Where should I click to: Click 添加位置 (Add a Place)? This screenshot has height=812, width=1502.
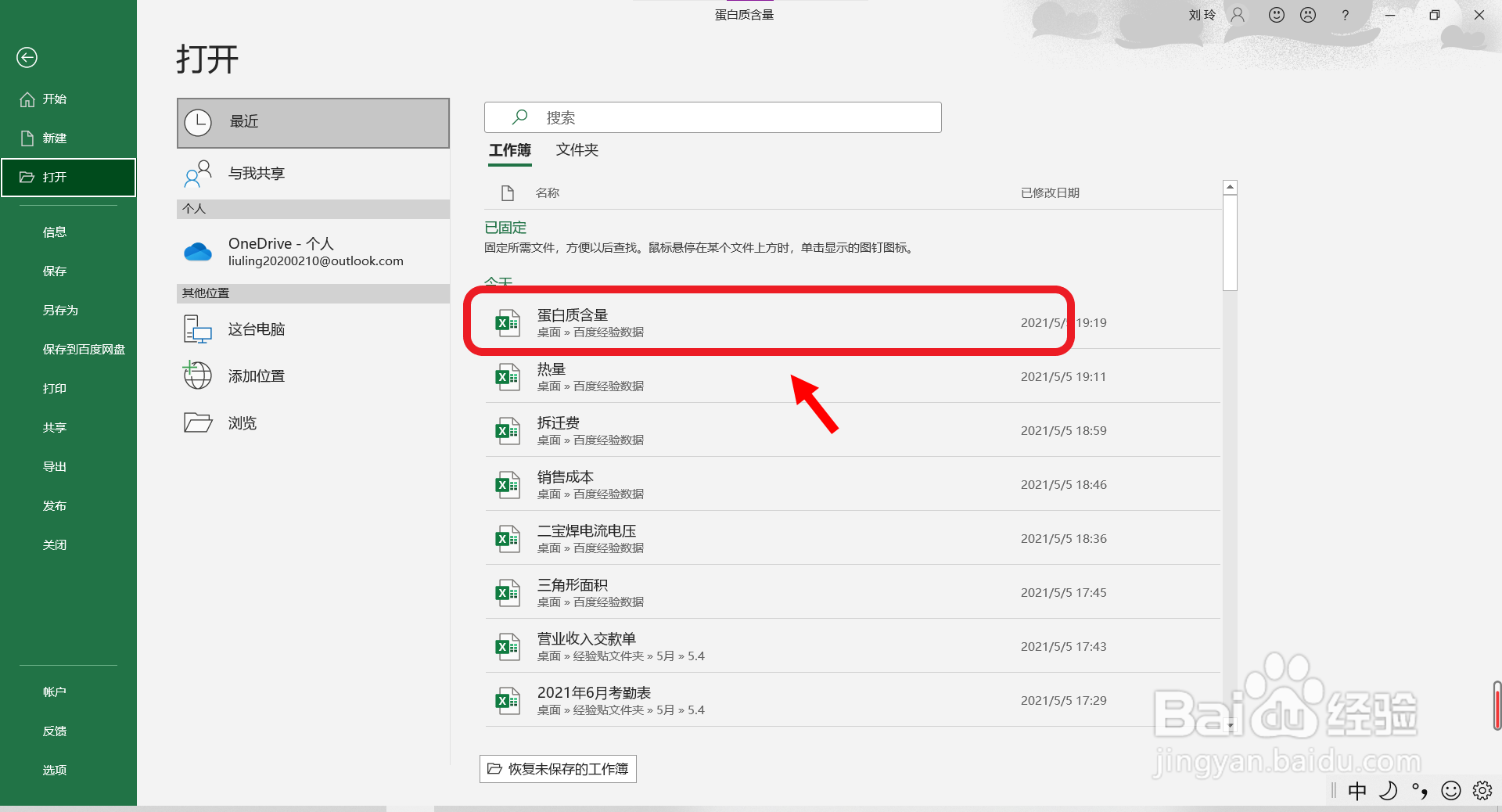click(256, 375)
